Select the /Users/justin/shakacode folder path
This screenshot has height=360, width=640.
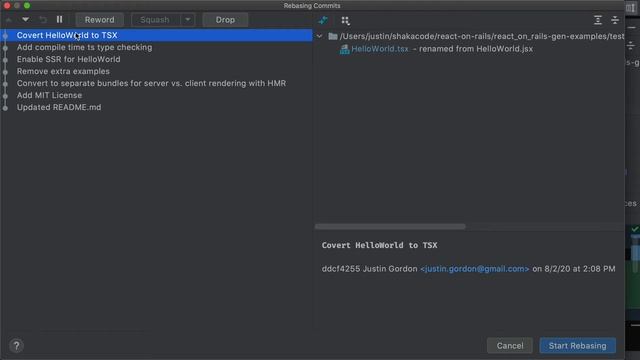pos(482,36)
